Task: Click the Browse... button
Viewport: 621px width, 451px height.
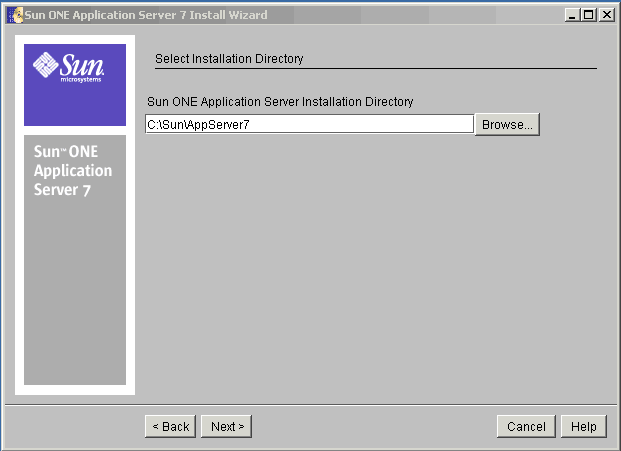Action: [x=507, y=125]
